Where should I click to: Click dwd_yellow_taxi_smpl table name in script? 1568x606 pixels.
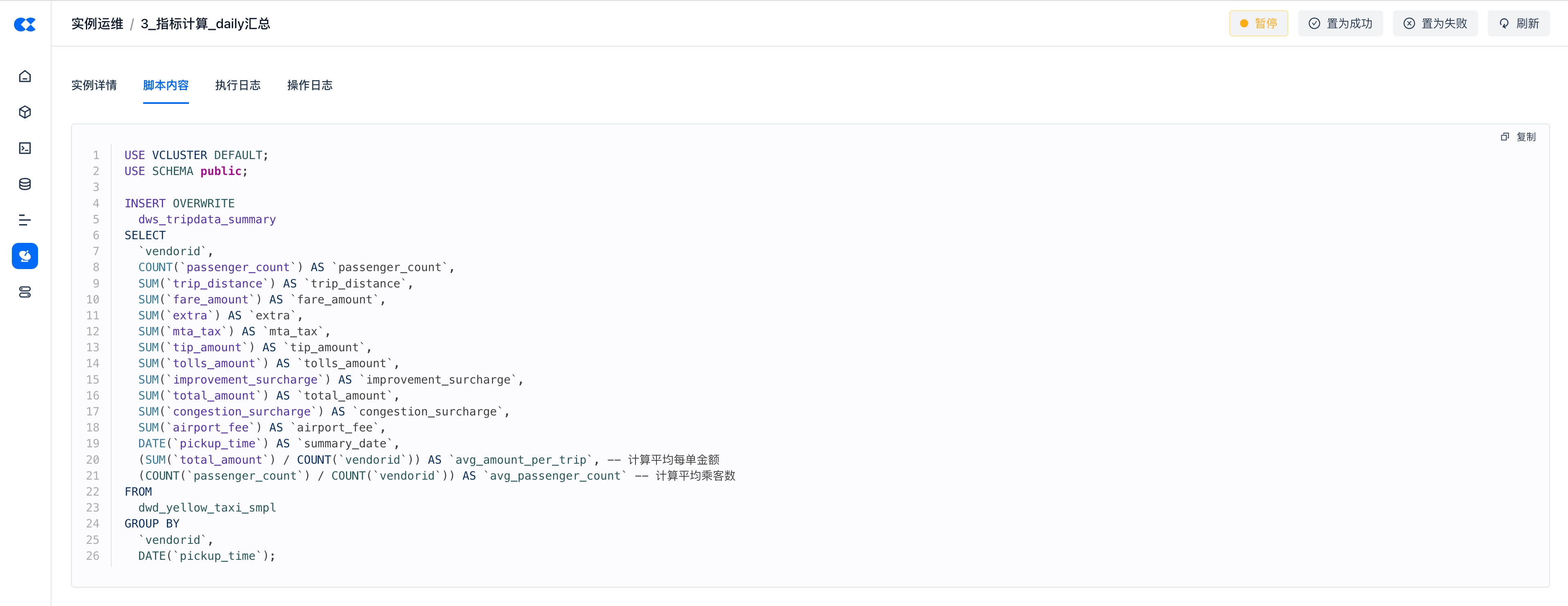click(x=207, y=508)
